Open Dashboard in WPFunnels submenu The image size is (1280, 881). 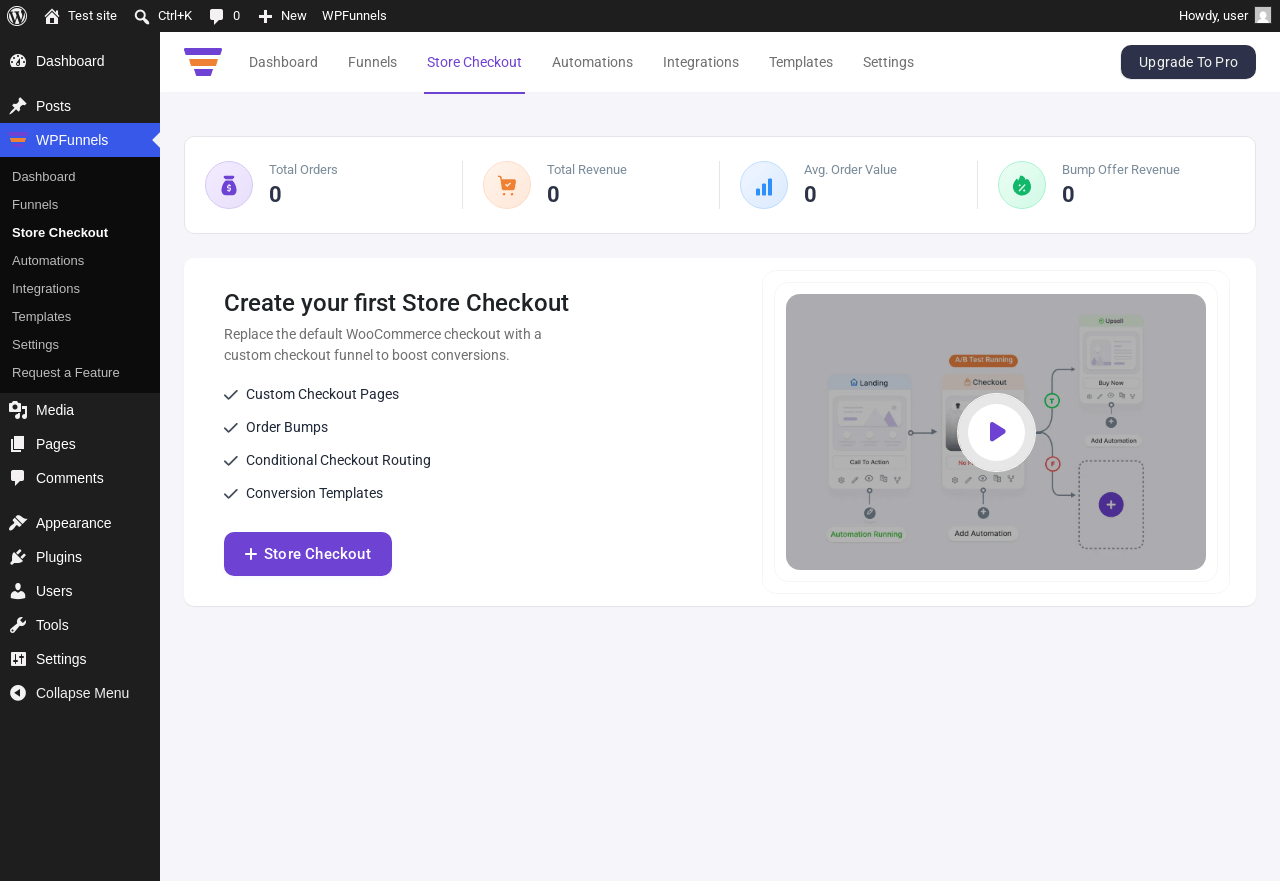pyautogui.click(x=44, y=177)
